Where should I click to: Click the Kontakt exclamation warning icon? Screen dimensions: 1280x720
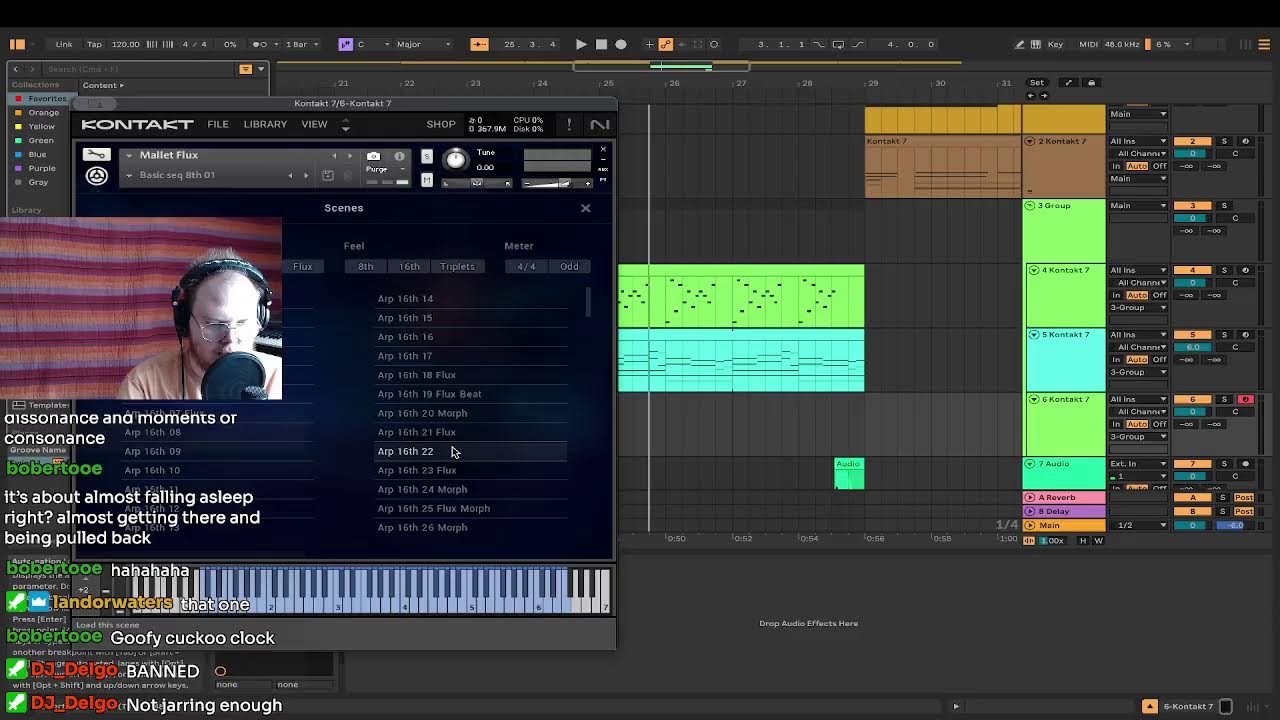click(569, 124)
